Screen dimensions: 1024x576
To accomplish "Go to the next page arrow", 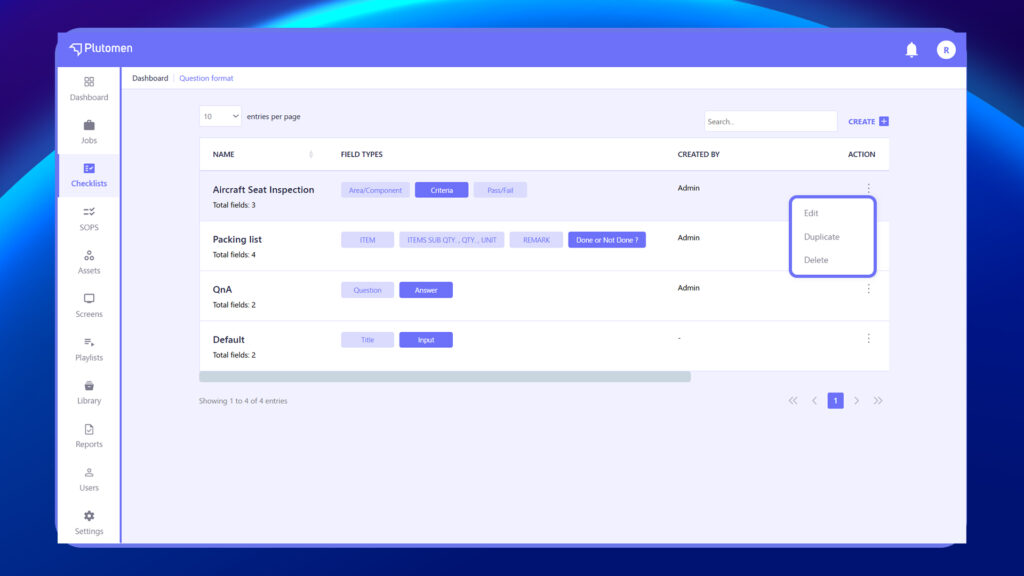I will pyautogui.click(x=856, y=400).
